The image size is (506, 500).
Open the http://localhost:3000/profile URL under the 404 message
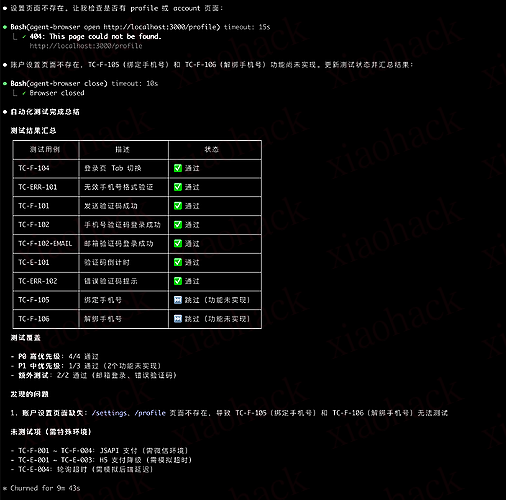coord(86,46)
